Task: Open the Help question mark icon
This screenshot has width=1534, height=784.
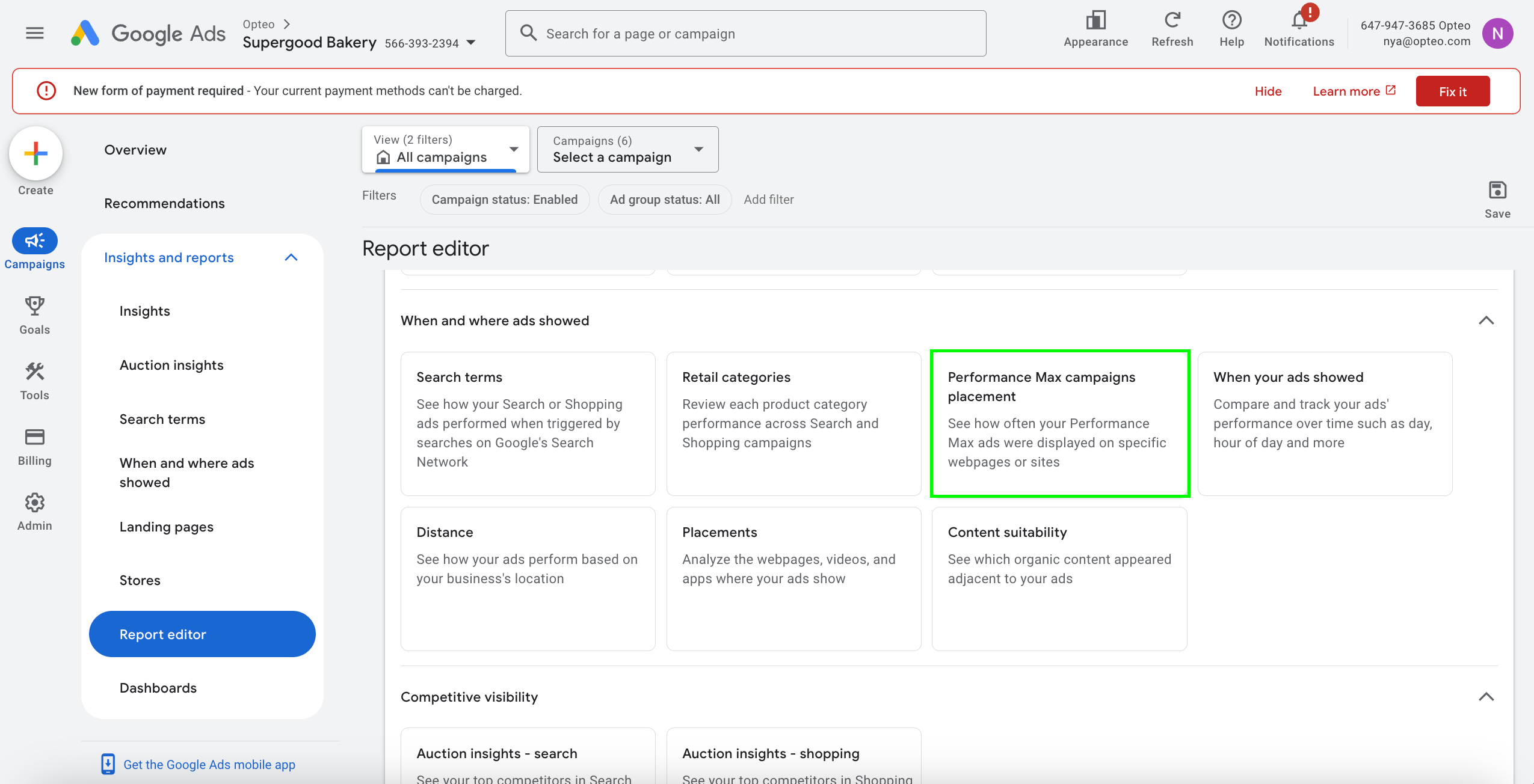Action: pos(1231,21)
